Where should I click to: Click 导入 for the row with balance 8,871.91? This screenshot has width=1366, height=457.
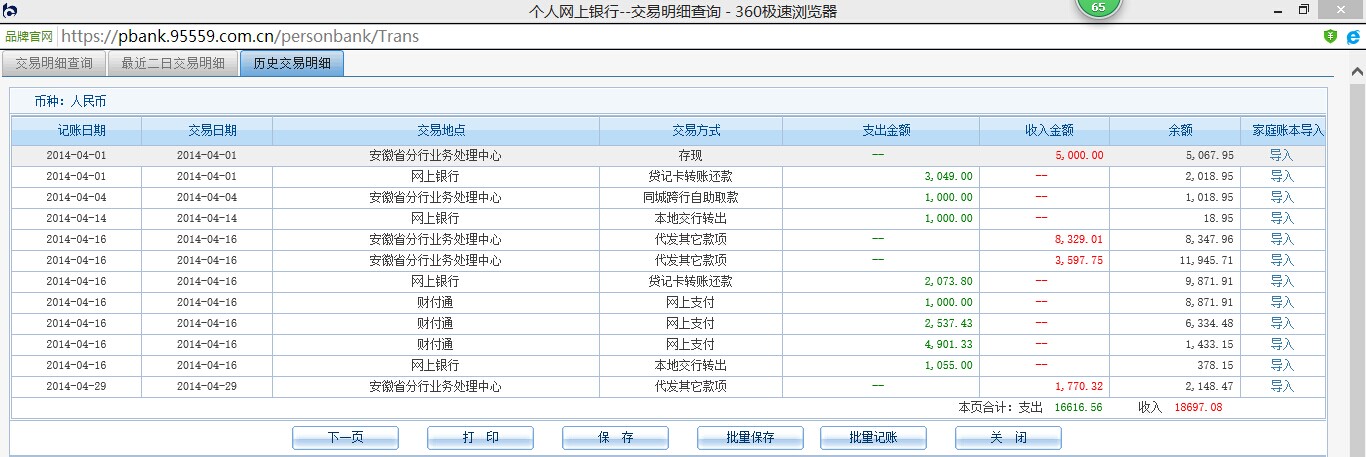point(1281,302)
